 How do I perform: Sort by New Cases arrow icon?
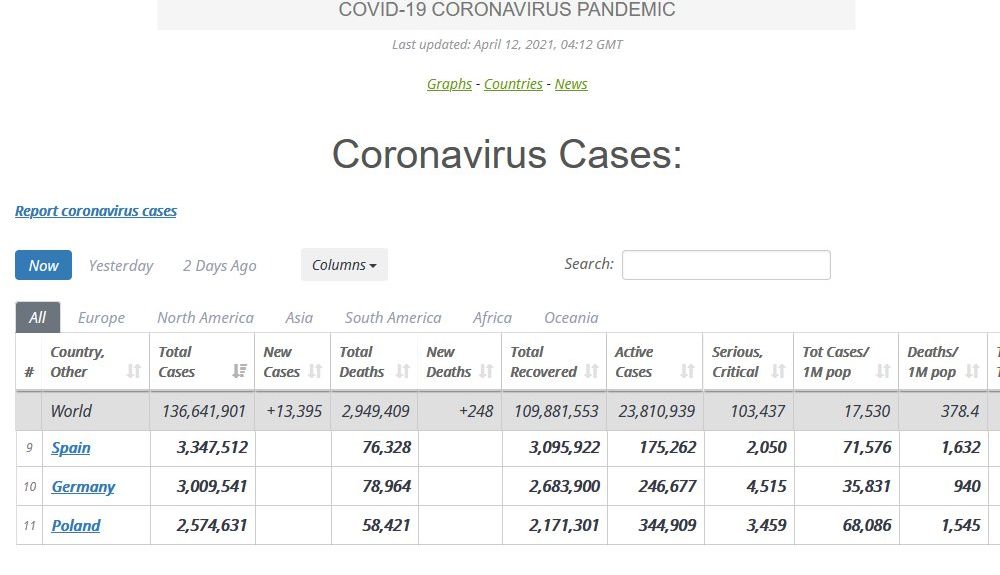point(316,372)
